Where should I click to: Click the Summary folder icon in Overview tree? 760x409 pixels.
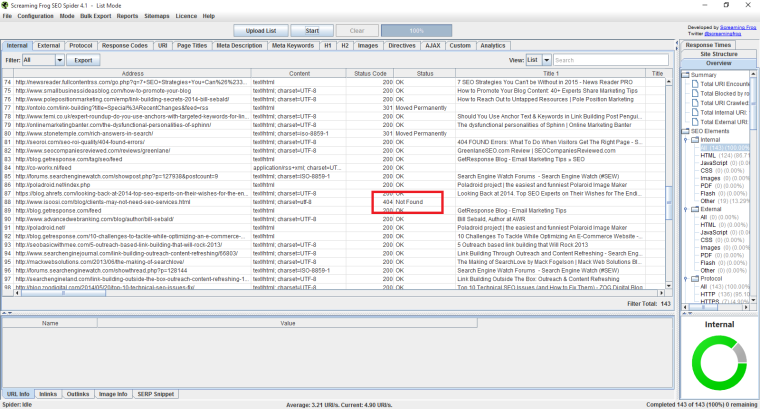click(x=686, y=75)
